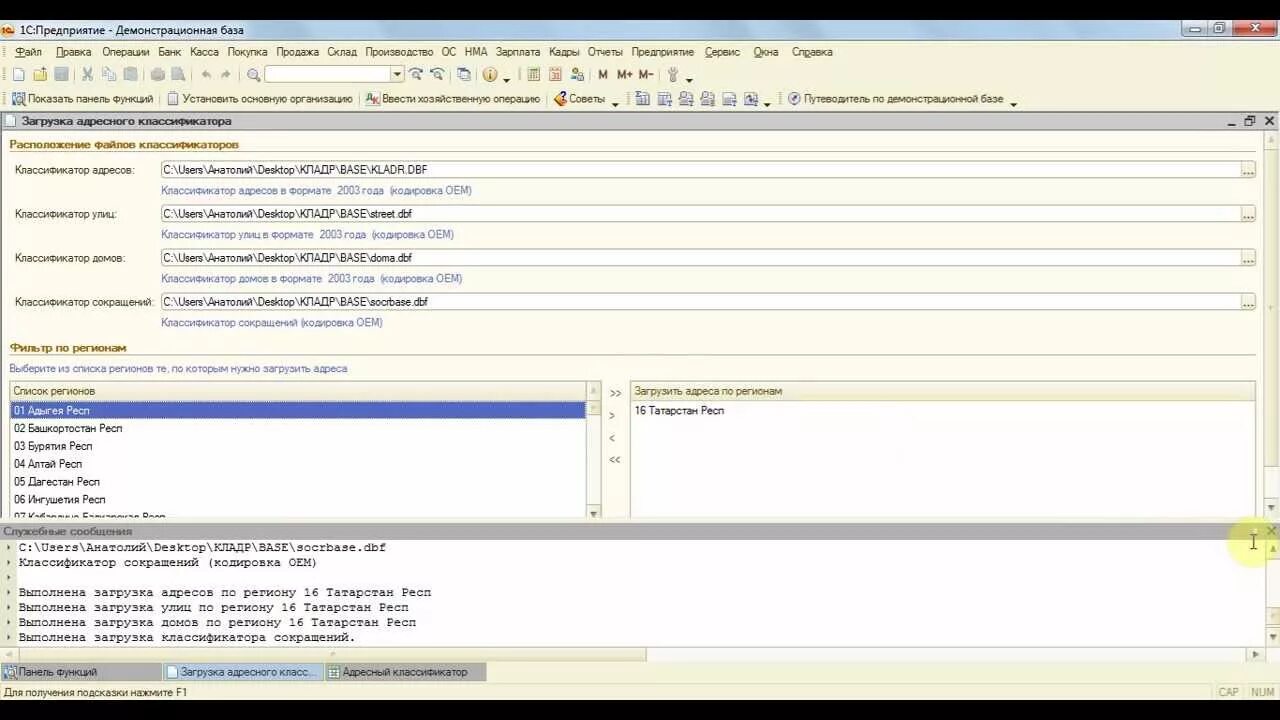This screenshot has width=1280, height=720.
Task: Click Ввести хозяйственную операцию button
Action: (452, 99)
